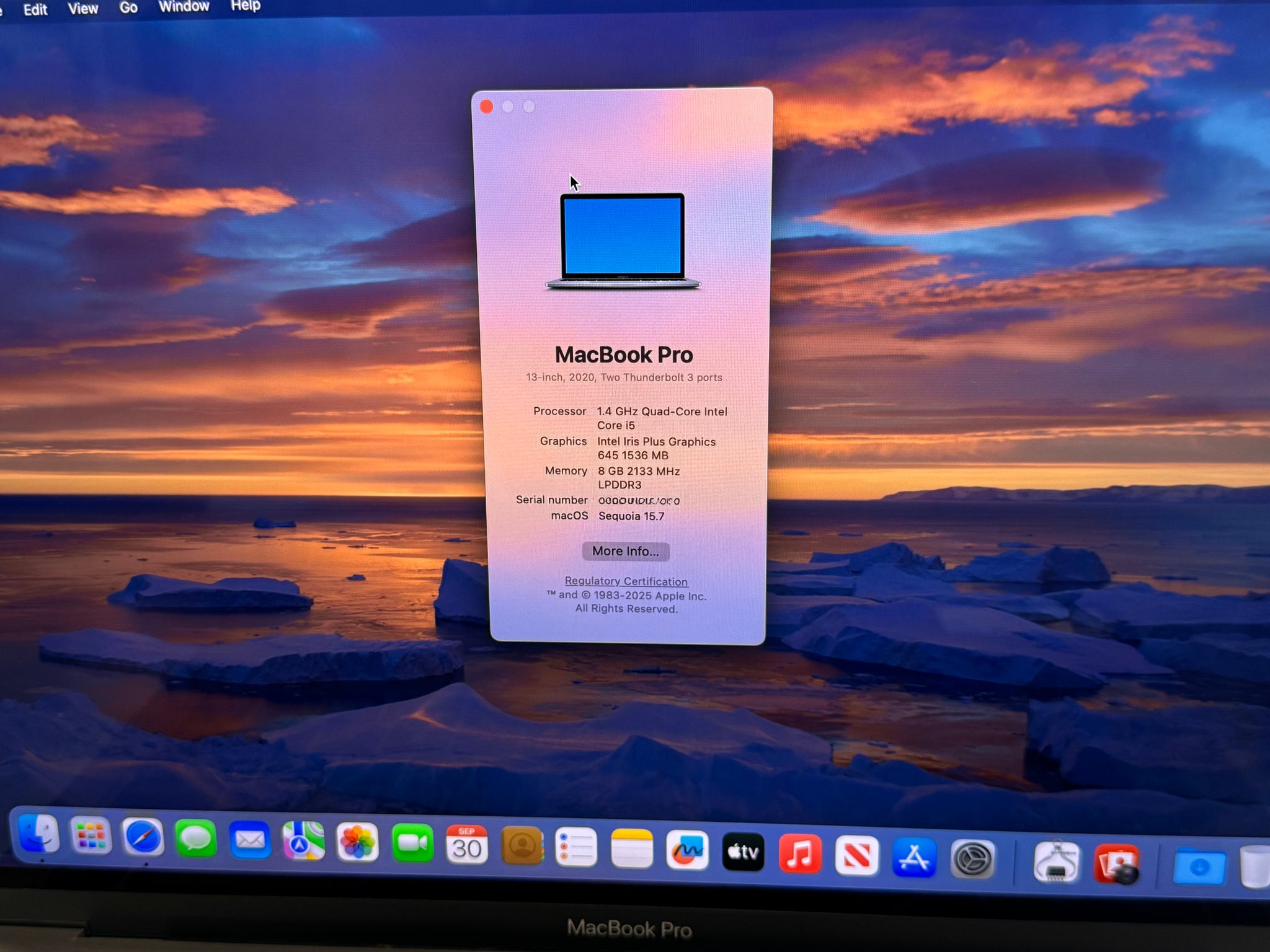Open the Regulatory Certification link
Screen dimensions: 1270x952
626,581
